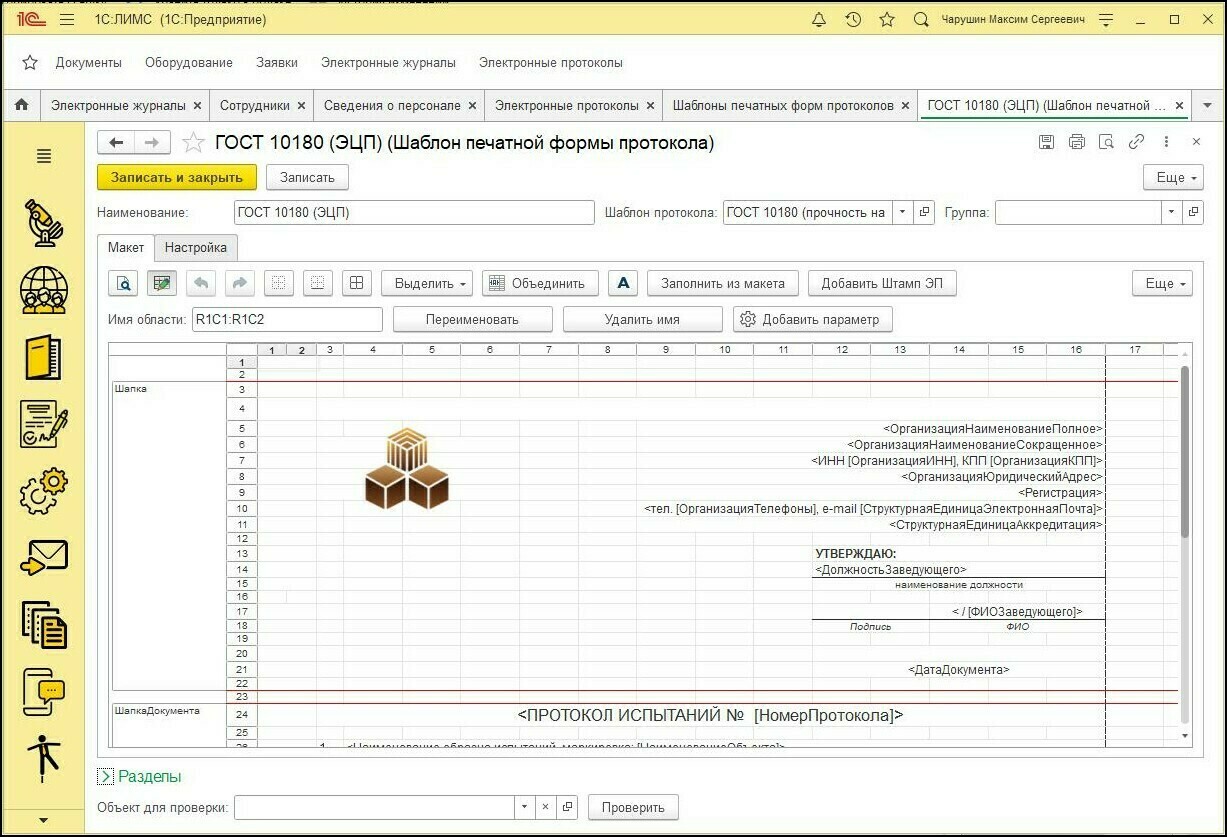Click Заполнить из макета button
This screenshot has height=837, width=1227.
[x=723, y=283]
